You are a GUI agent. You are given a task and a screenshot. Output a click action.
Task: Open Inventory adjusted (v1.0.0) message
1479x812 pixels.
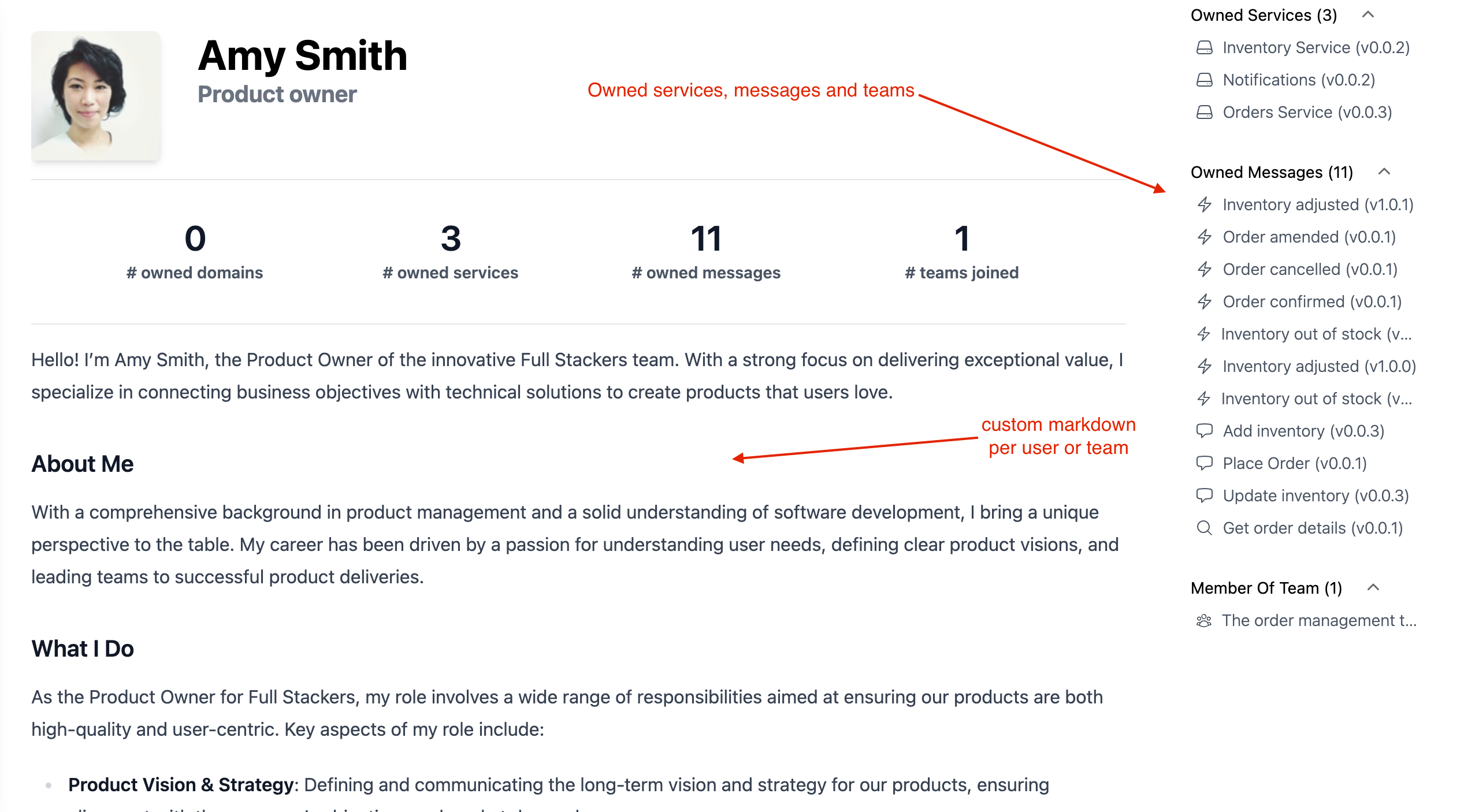pyautogui.click(x=1319, y=366)
